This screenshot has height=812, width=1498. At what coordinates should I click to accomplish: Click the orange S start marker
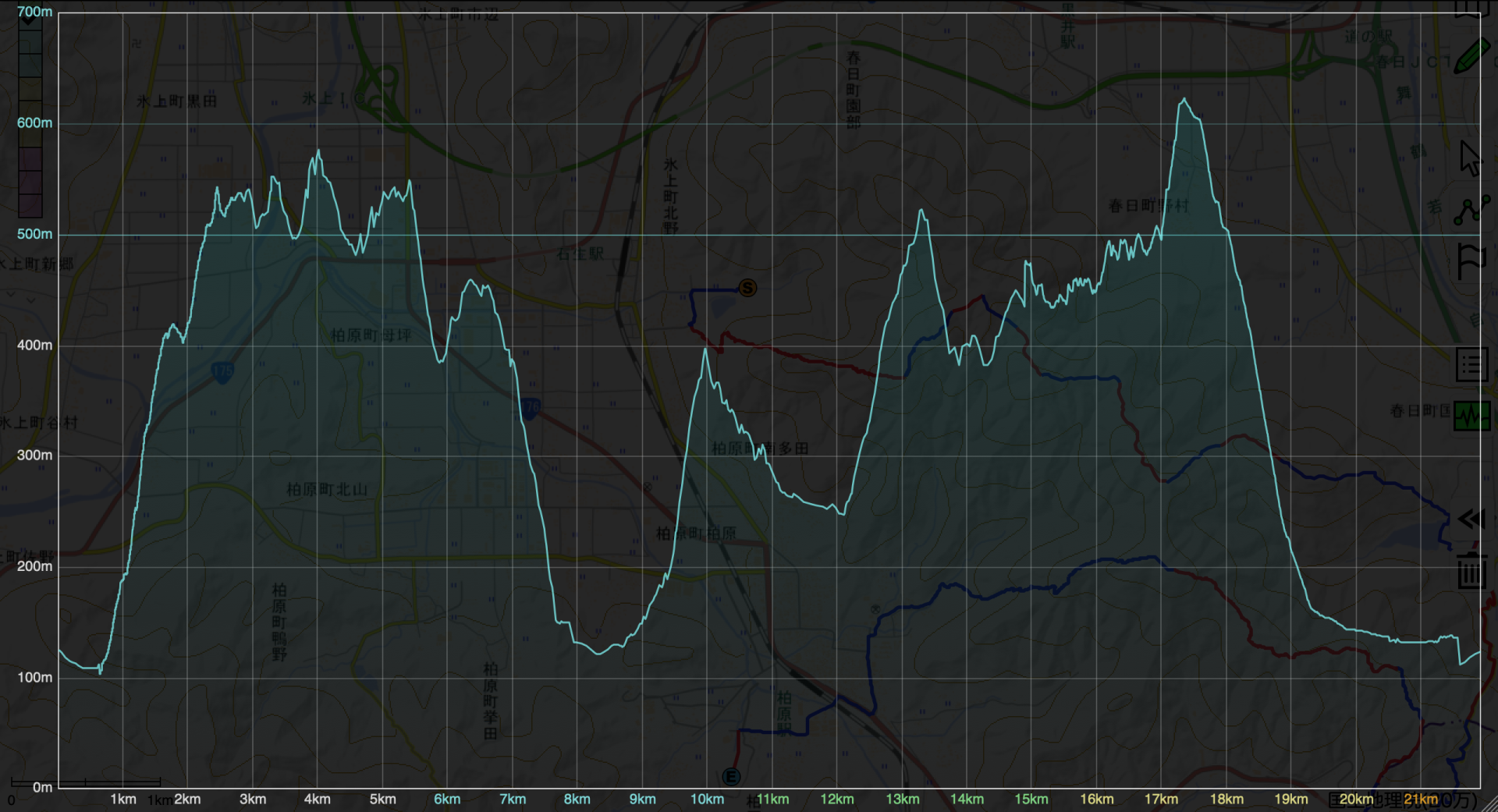(x=747, y=288)
